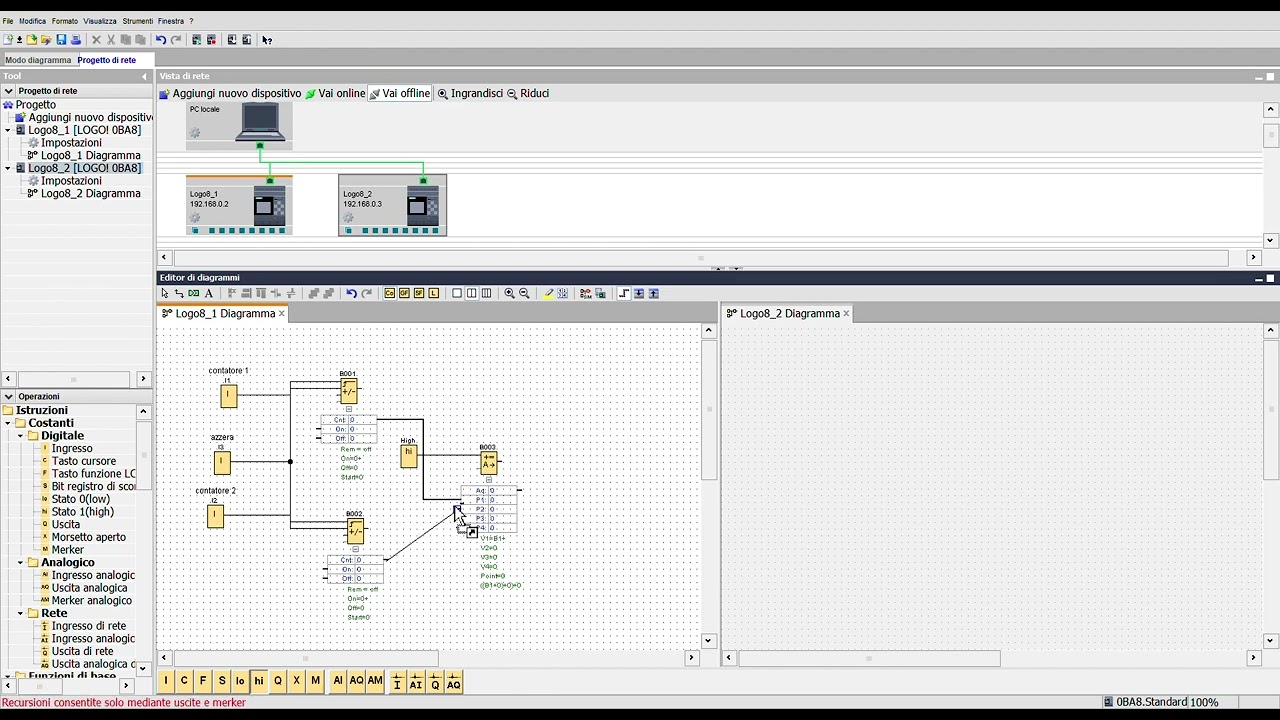Show the GF basic functions toolbar button
The height and width of the screenshot is (720, 1280).
(404, 293)
